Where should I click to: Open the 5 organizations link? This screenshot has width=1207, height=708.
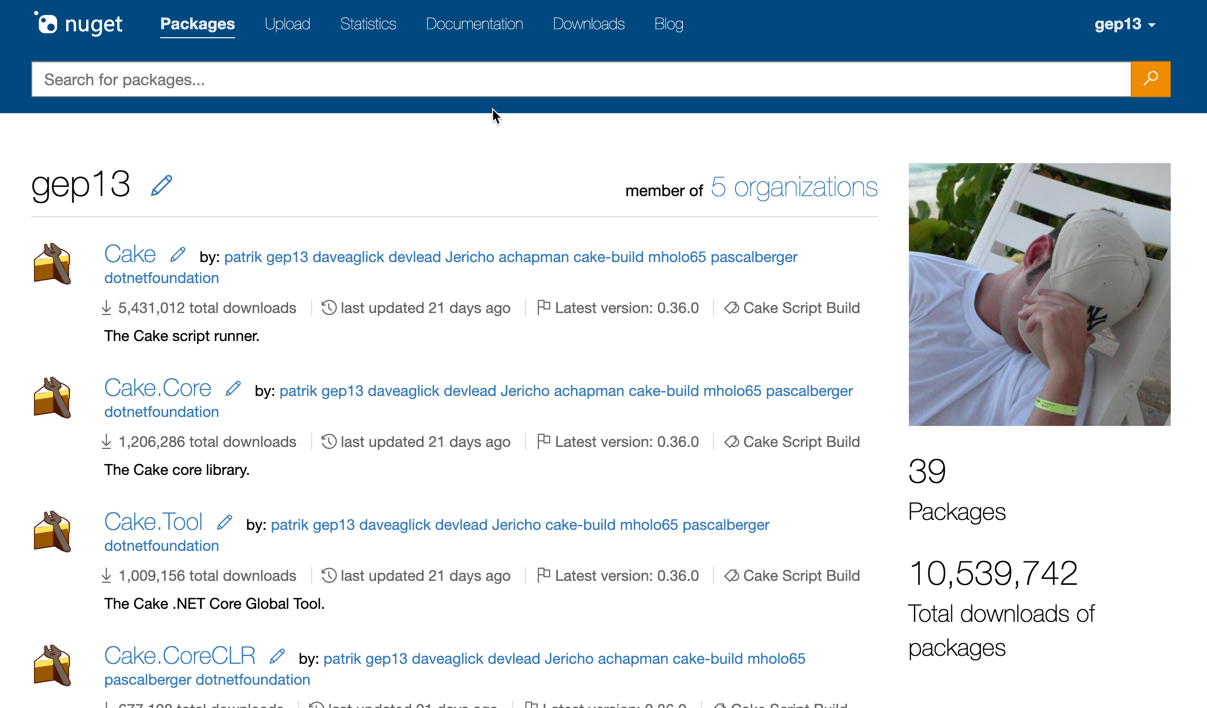(x=794, y=187)
